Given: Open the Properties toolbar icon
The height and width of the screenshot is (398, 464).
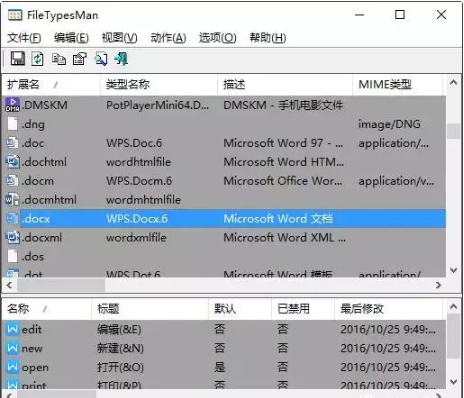Looking at the screenshot, I should pos(80,59).
